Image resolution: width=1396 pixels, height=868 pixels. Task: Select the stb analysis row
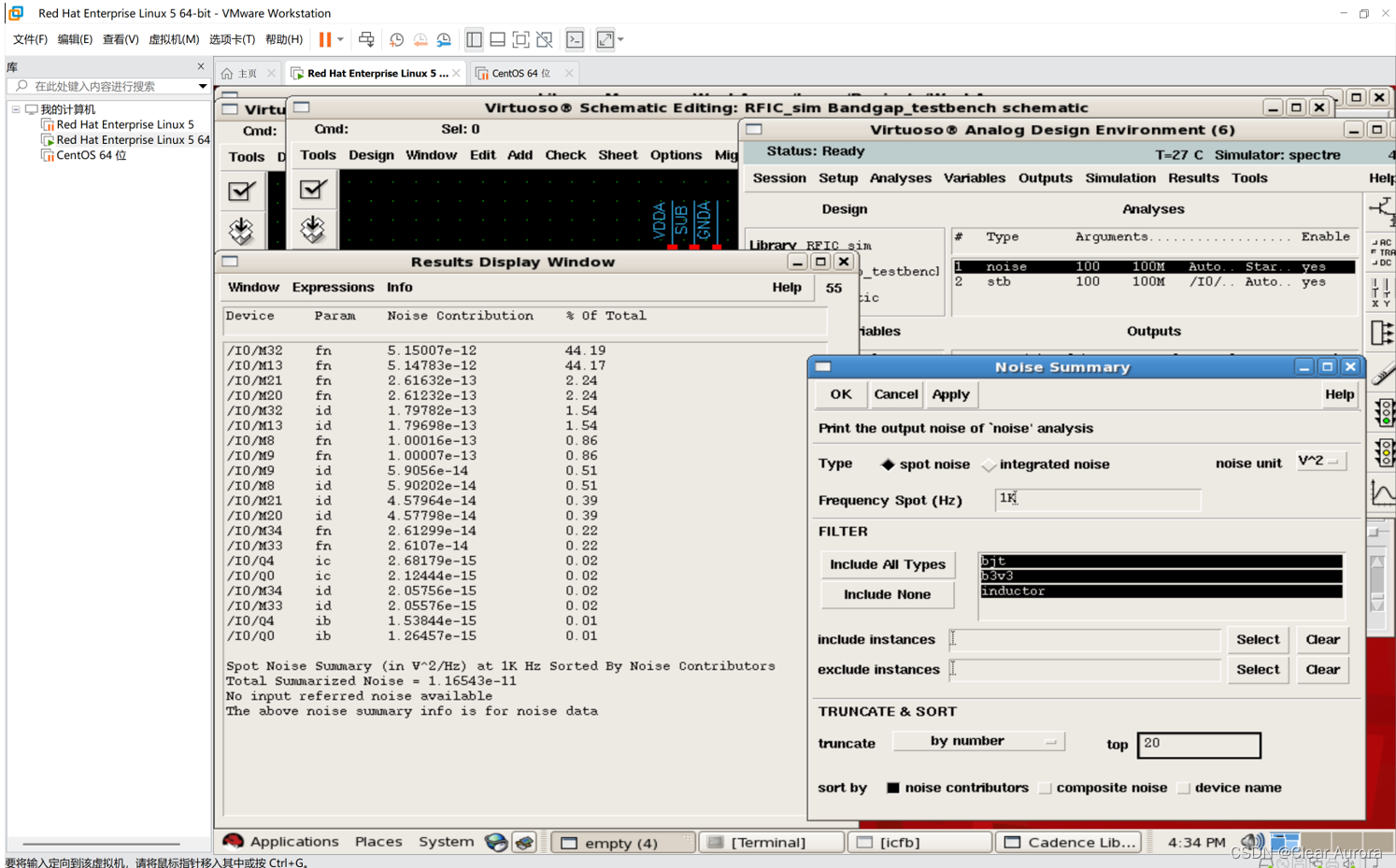click(1154, 281)
